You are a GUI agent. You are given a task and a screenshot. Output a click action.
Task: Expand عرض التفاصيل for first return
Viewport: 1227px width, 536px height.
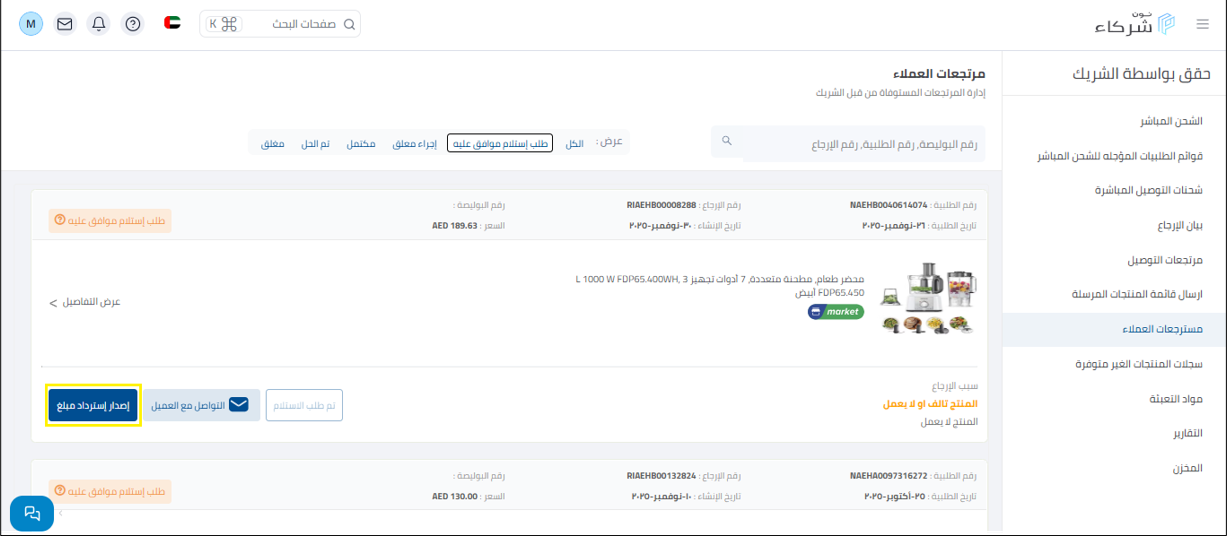(x=85, y=302)
